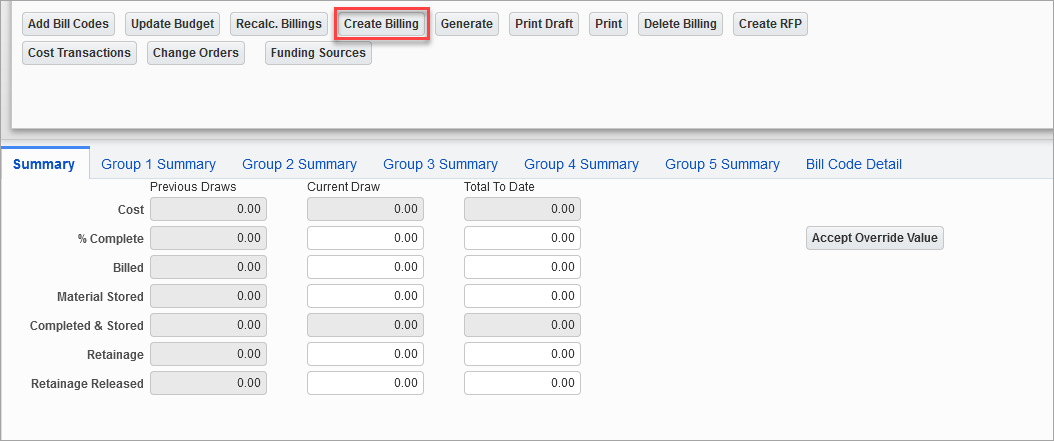Open the Group 3 Summary tab
This screenshot has width=1054, height=441.
tap(440, 164)
